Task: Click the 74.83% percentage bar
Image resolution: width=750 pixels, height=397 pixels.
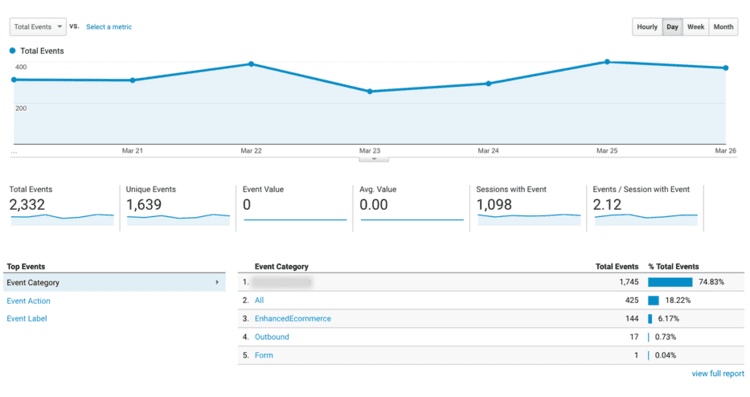Action: (x=670, y=282)
